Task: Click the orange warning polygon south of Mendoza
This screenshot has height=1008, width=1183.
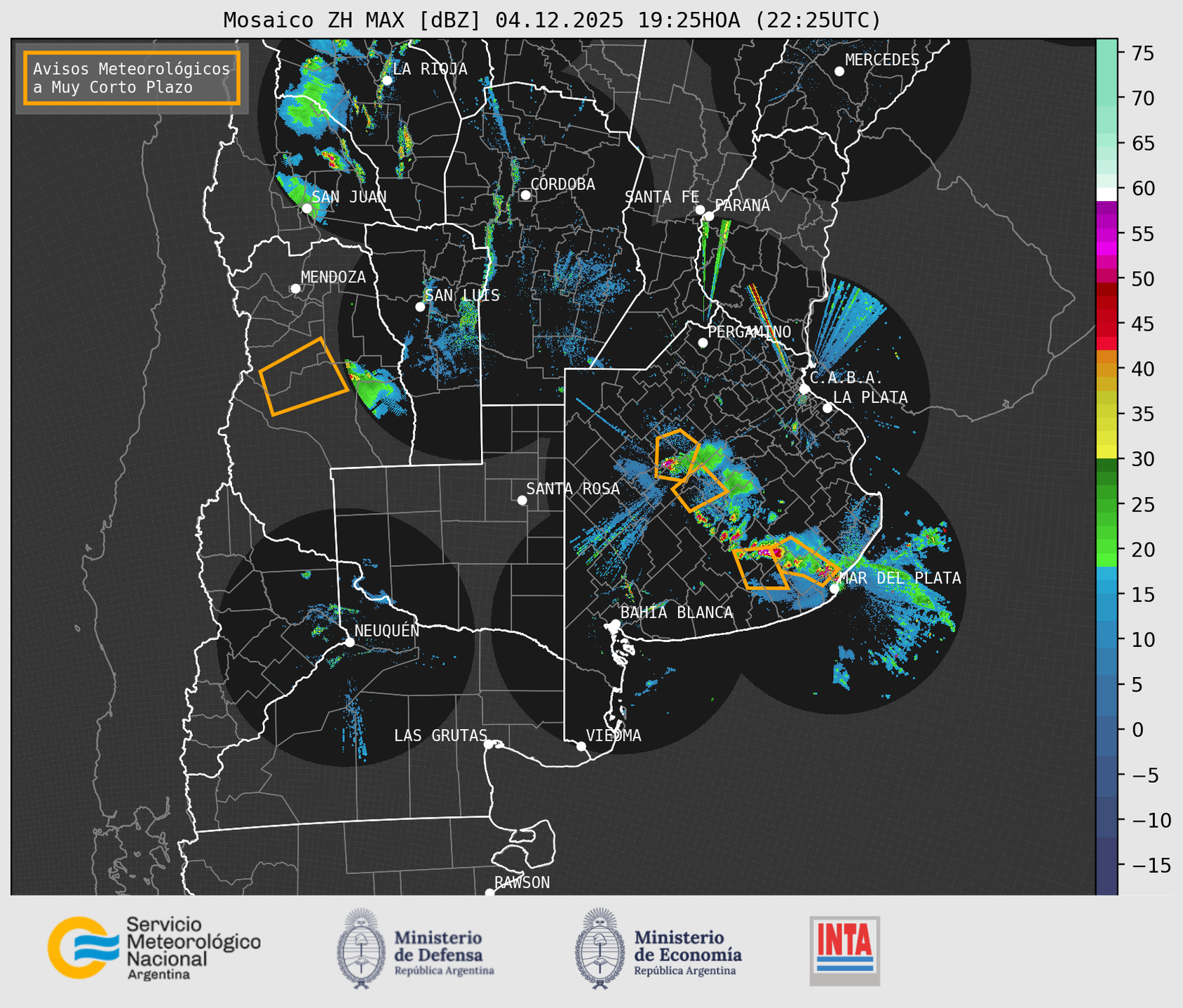Action: (304, 376)
